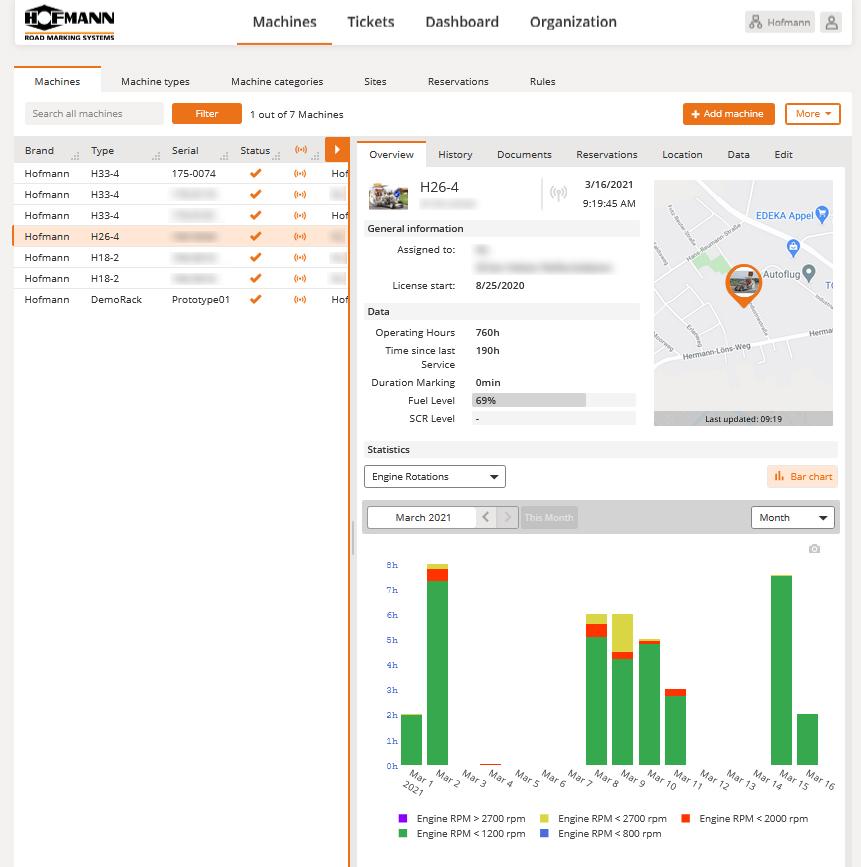The height and width of the screenshot is (867, 861).
Task: Click connectivity icon in the Prototype01 row
Action: [300, 300]
